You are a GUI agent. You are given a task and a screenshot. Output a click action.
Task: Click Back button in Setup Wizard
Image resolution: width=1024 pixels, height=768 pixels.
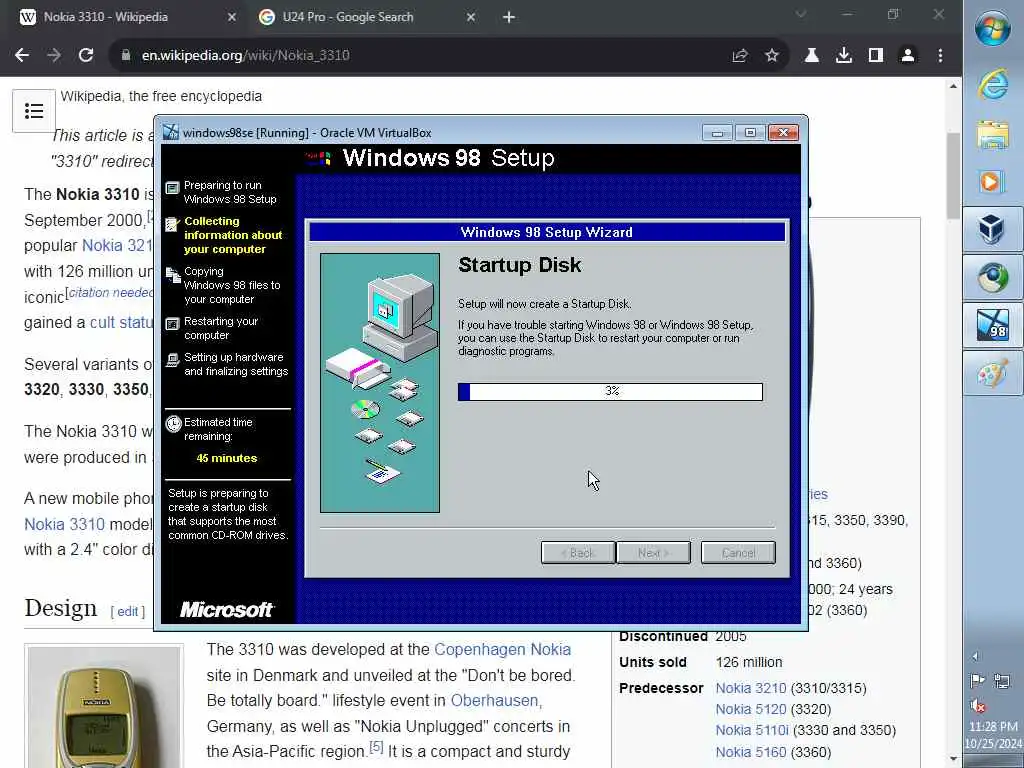pos(578,552)
